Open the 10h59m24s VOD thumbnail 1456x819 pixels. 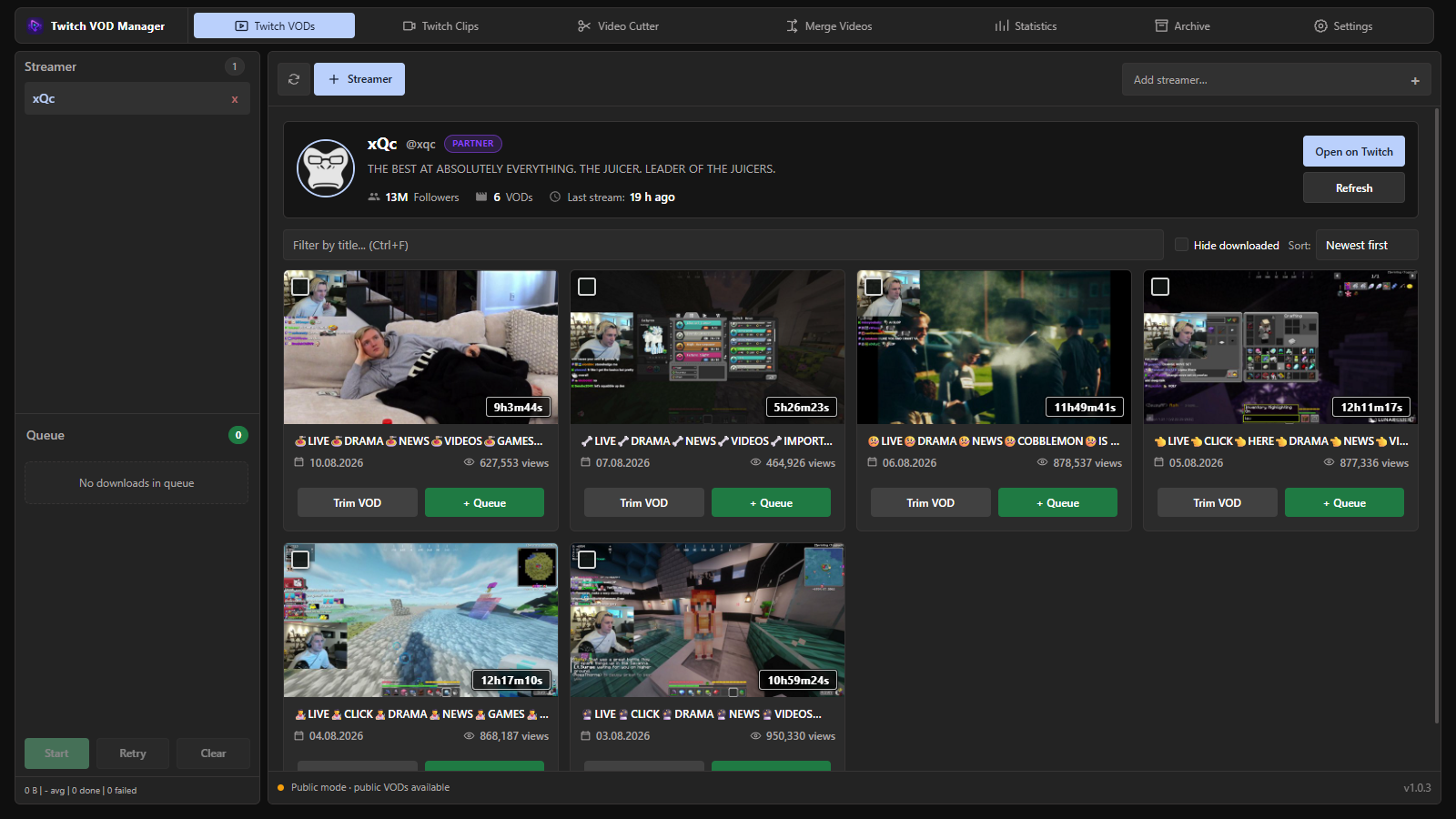(707, 620)
